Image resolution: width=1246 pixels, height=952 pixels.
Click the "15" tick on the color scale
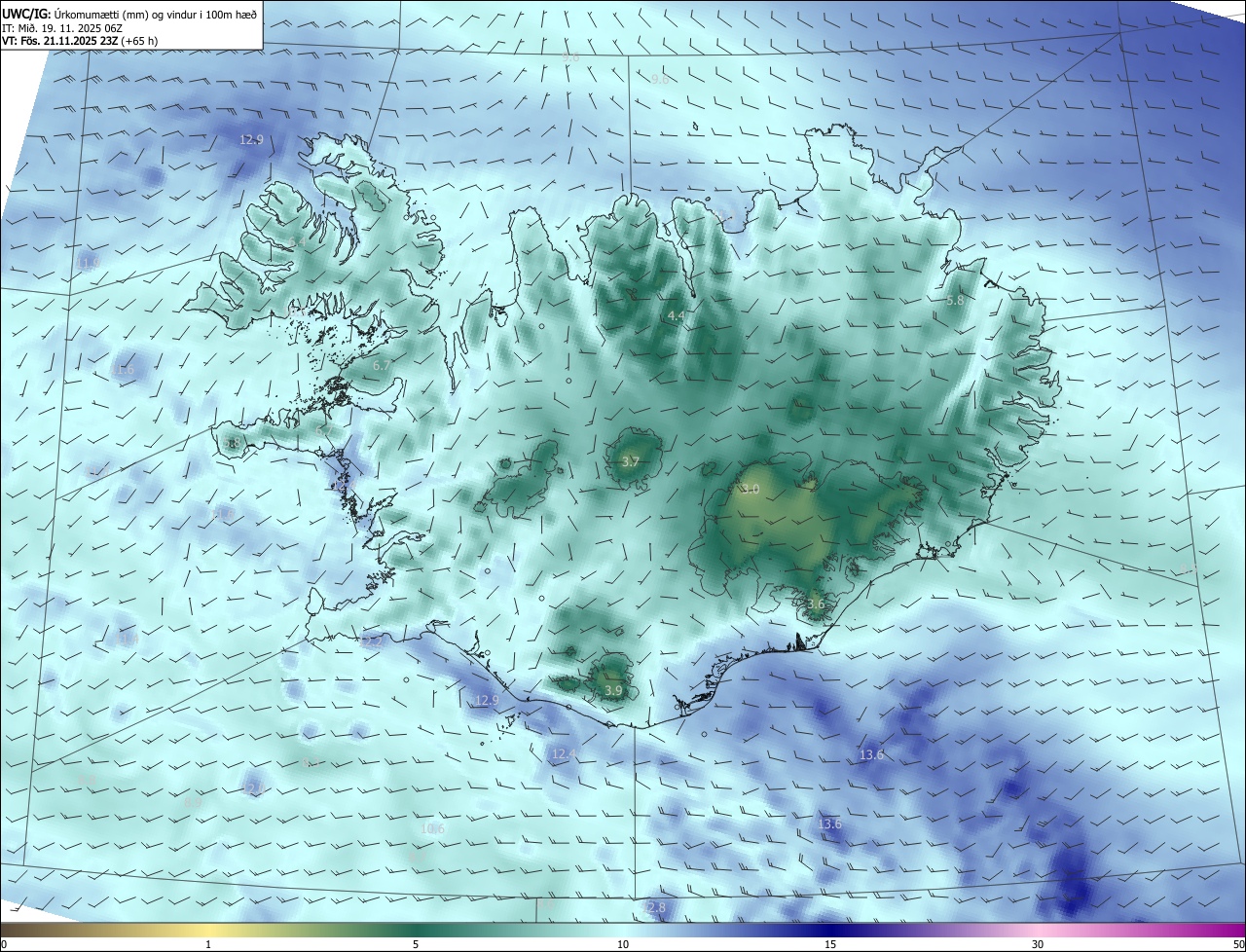pyautogui.click(x=830, y=944)
